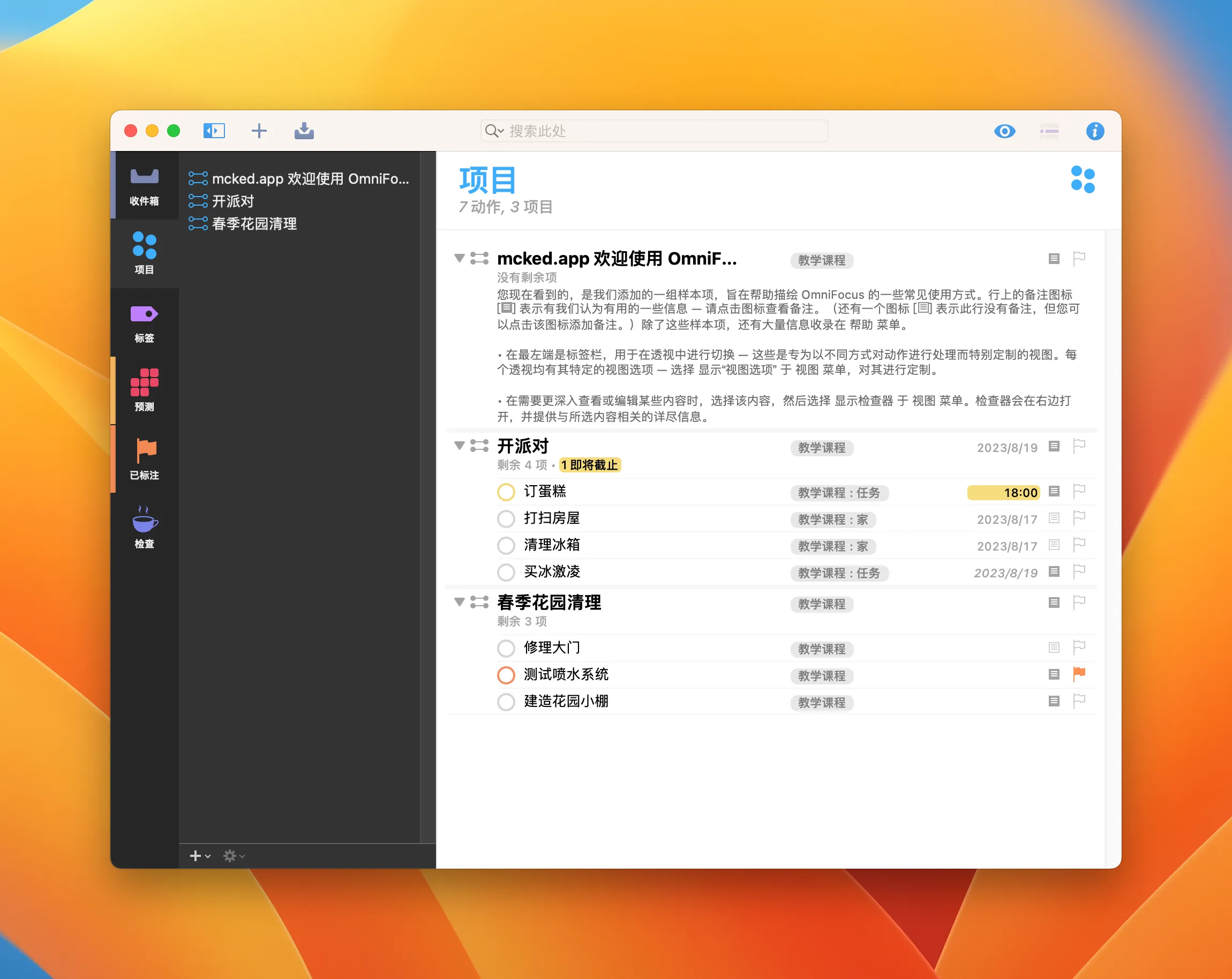Click the 教学课程 : 家 tag on 打扫房屋
This screenshot has height=979, width=1232.
point(832,520)
